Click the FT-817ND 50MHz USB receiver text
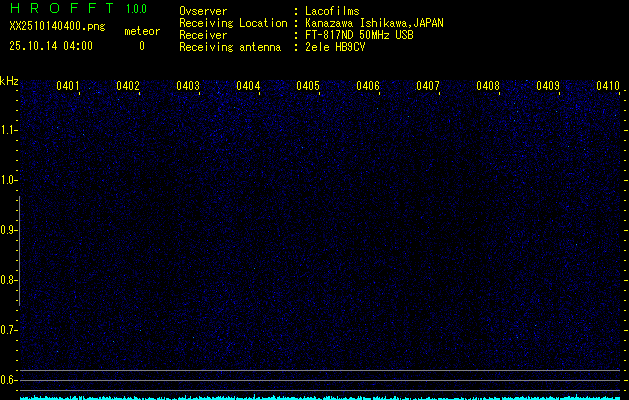This screenshot has height=400, width=629. 358,35
